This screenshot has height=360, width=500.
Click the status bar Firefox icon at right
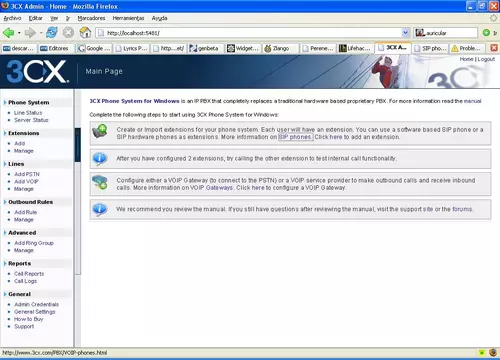493,352
